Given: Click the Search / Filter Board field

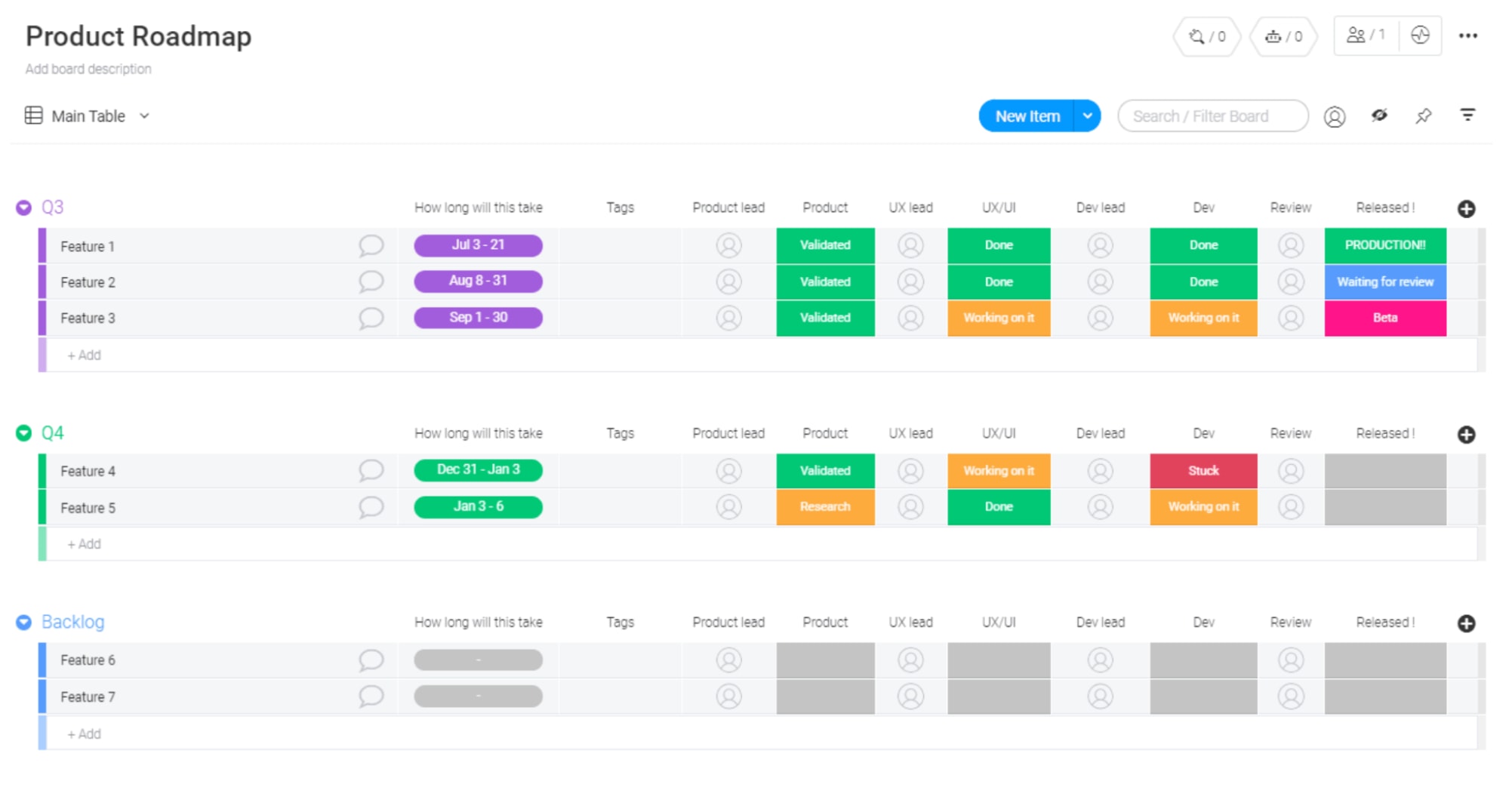Looking at the screenshot, I should click(x=1212, y=115).
